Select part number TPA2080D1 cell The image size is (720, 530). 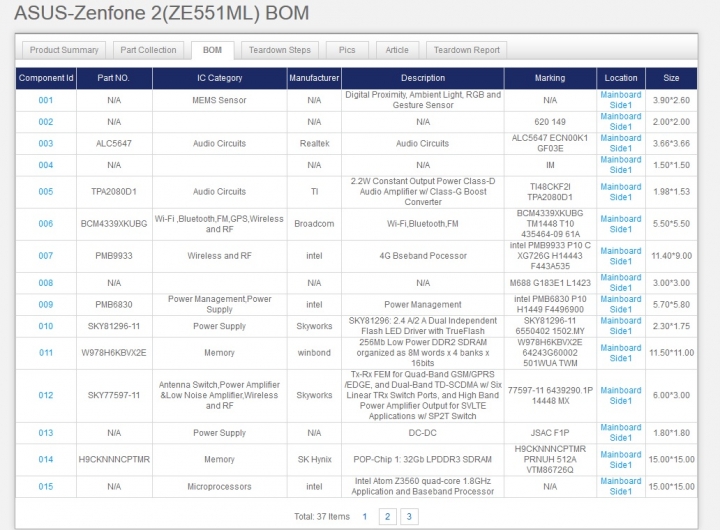tap(114, 192)
